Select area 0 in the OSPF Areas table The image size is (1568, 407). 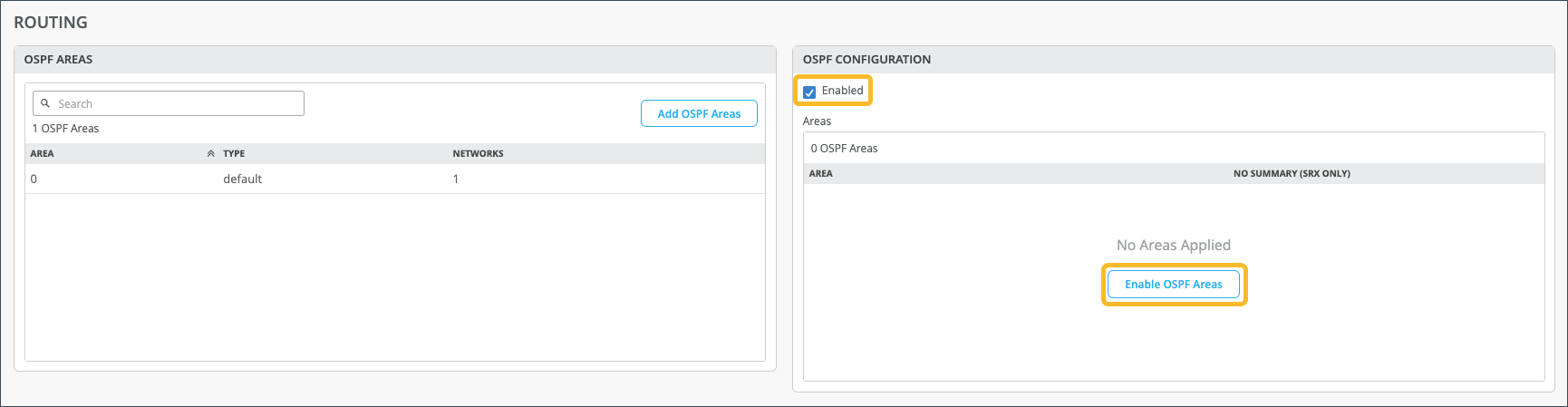coord(34,179)
